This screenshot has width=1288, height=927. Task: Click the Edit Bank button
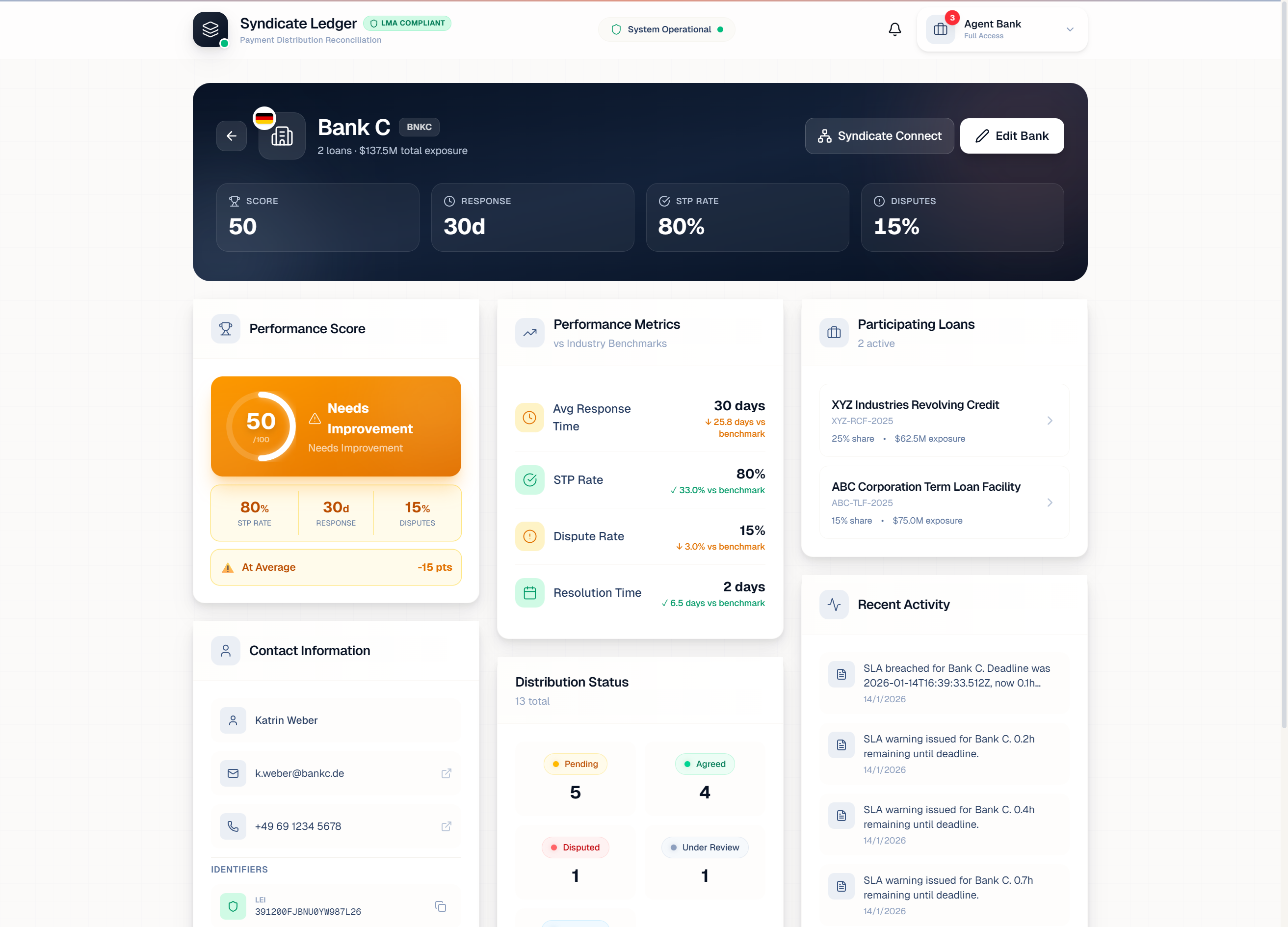click(x=1011, y=136)
